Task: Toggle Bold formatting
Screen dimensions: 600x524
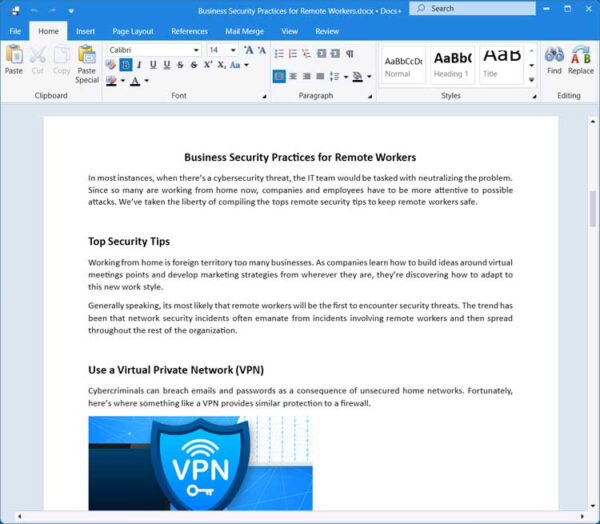Action: [126, 65]
